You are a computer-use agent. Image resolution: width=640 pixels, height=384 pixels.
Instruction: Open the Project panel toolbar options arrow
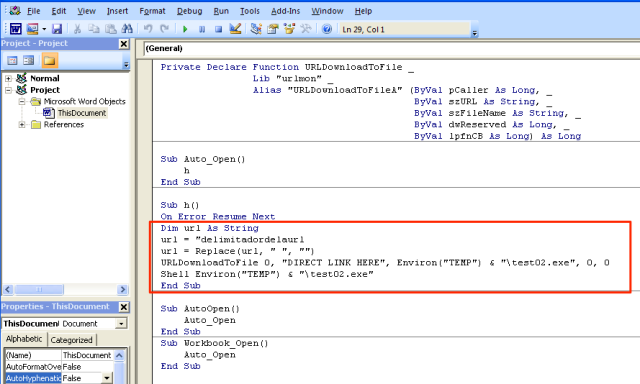pos(126,64)
